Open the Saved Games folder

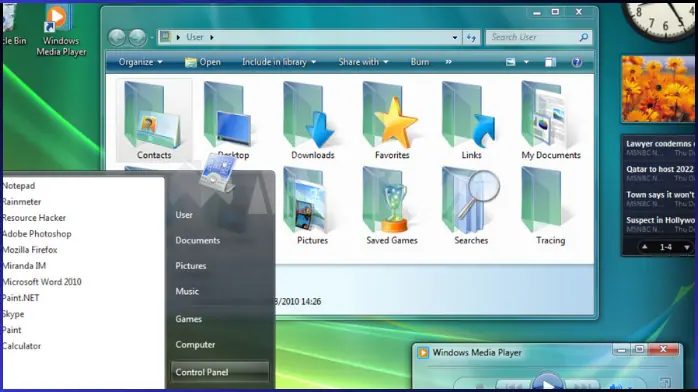click(392, 206)
